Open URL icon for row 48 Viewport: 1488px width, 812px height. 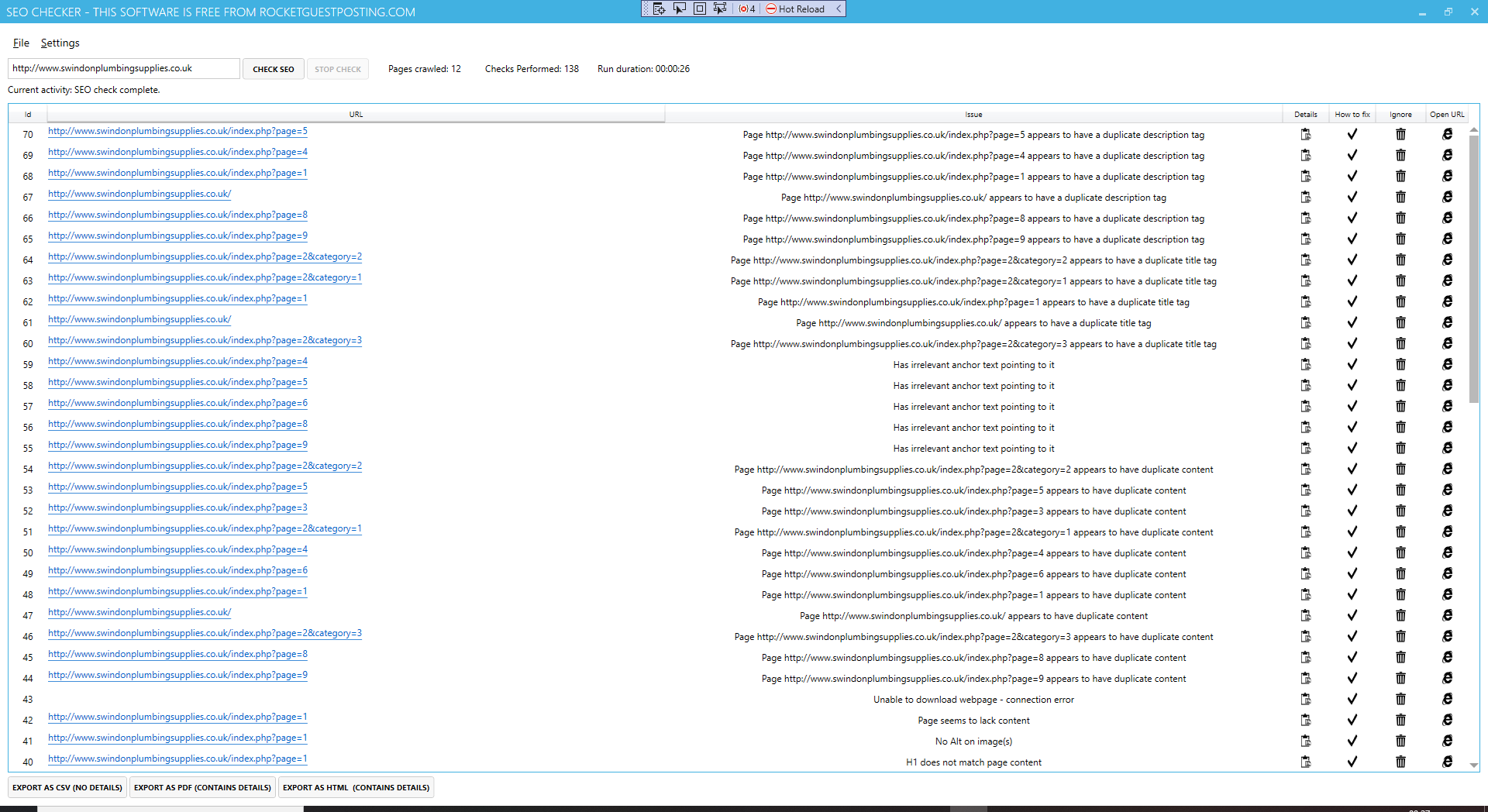point(1447,595)
